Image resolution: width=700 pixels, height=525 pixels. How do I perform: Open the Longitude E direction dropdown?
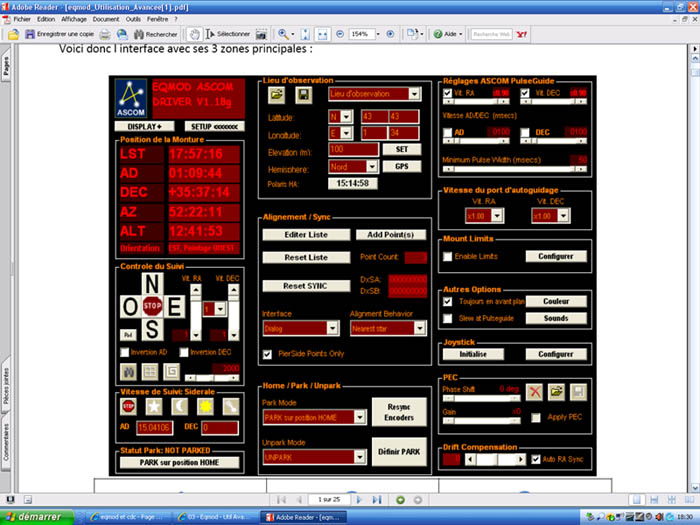pyautogui.click(x=346, y=133)
